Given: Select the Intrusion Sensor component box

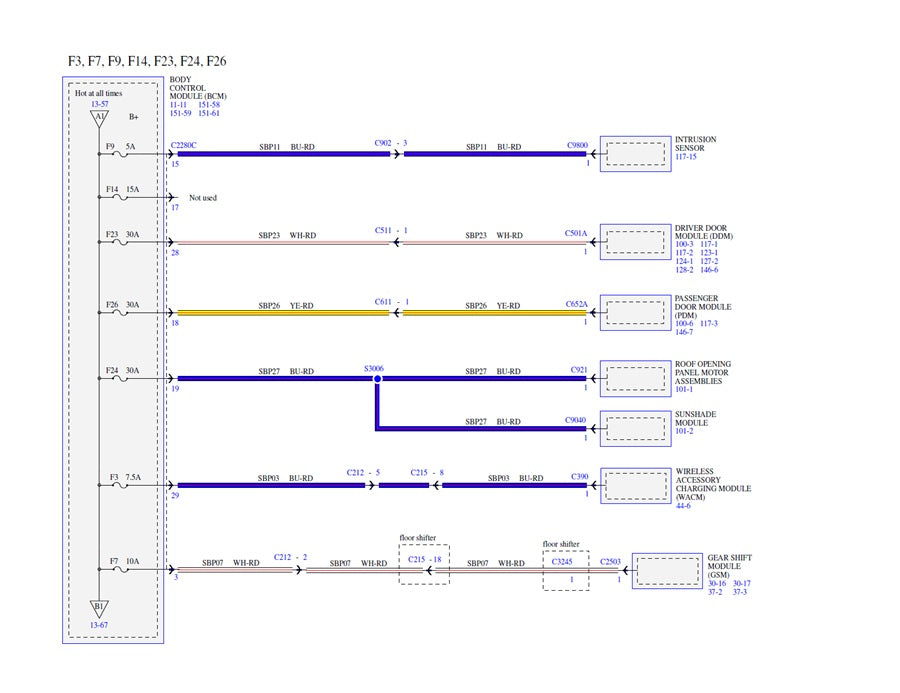Looking at the screenshot, I should tap(635, 153).
